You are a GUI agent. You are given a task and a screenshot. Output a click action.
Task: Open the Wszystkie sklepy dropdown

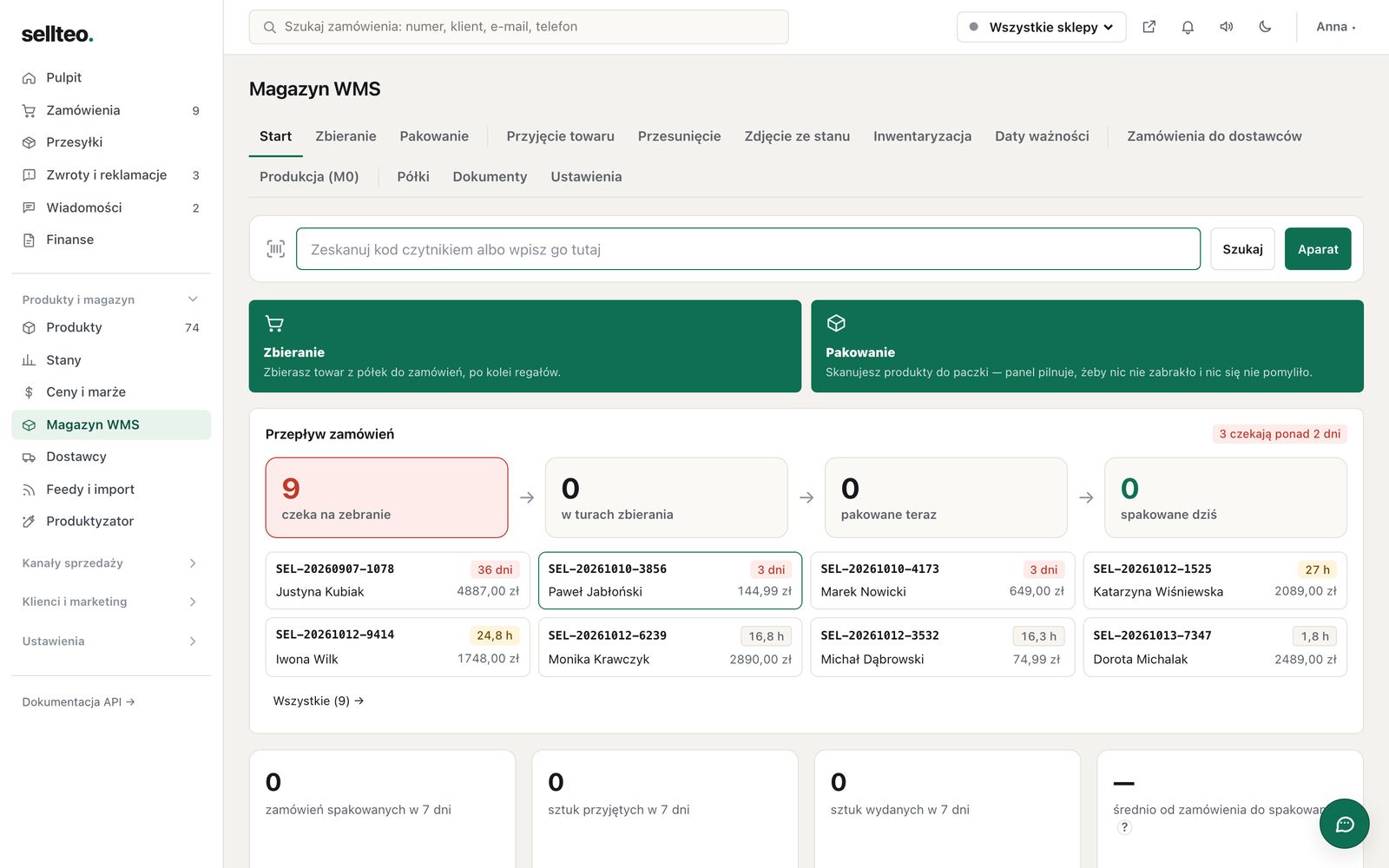(1041, 27)
